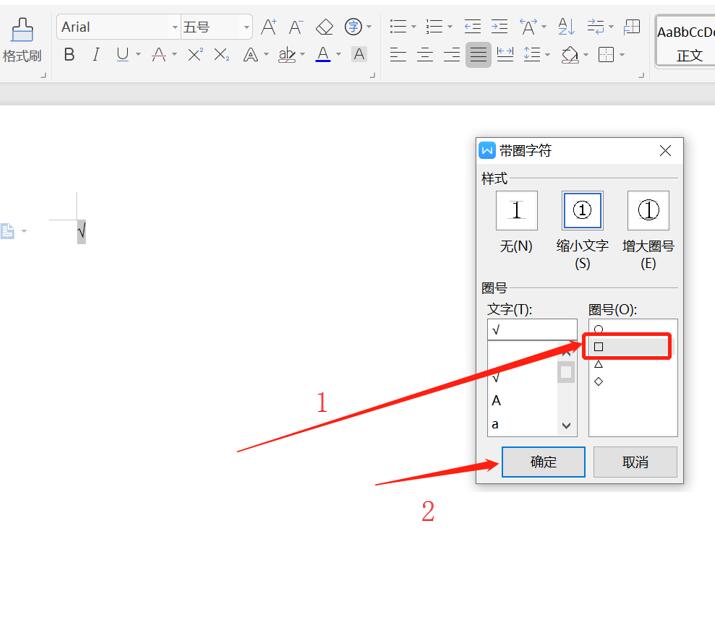
Task: Expand borders dropdown arrow
Action: pyautogui.click(x=622, y=55)
